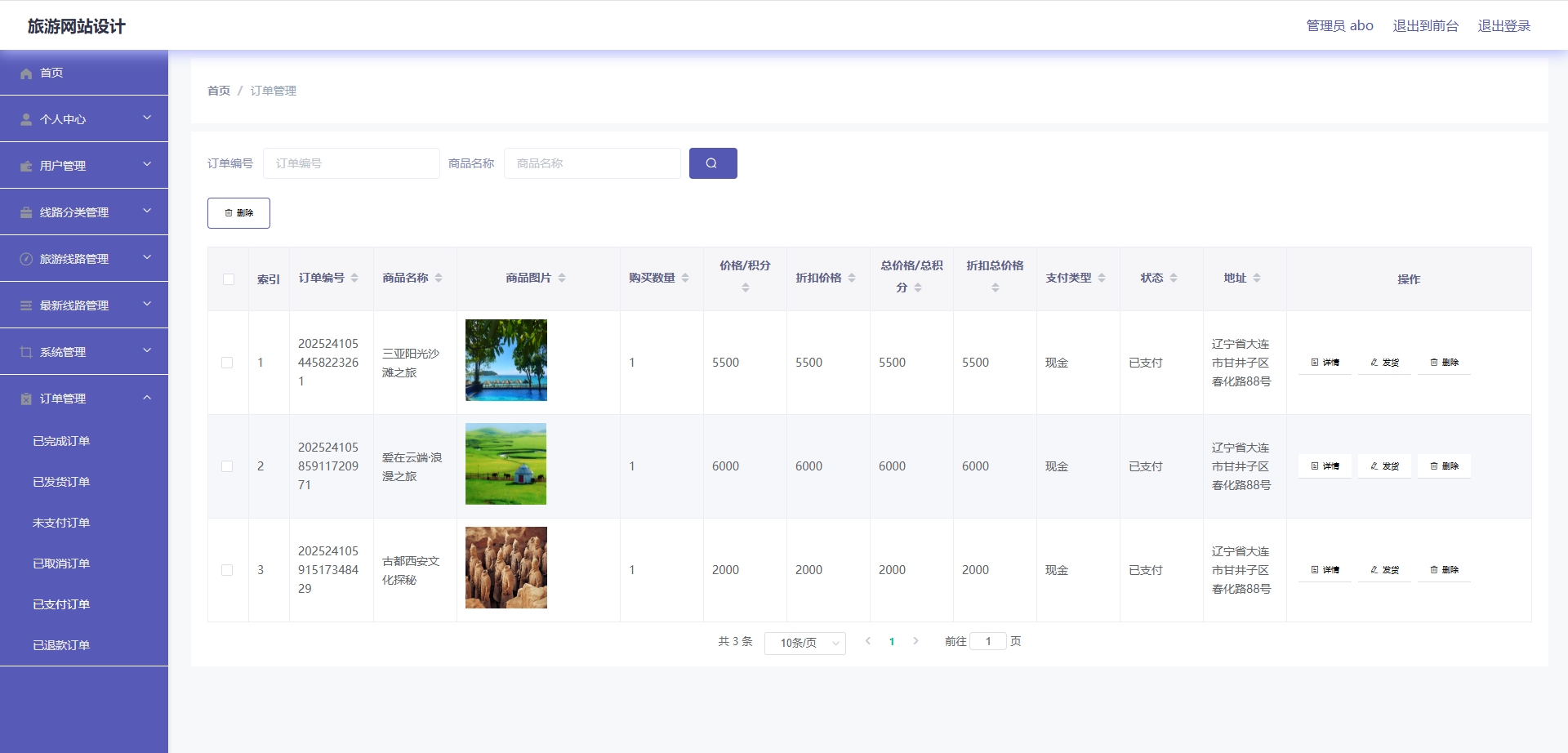The height and width of the screenshot is (753, 1568).
Task: Go to previous page arrow
Action: pyautogui.click(x=868, y=642)
